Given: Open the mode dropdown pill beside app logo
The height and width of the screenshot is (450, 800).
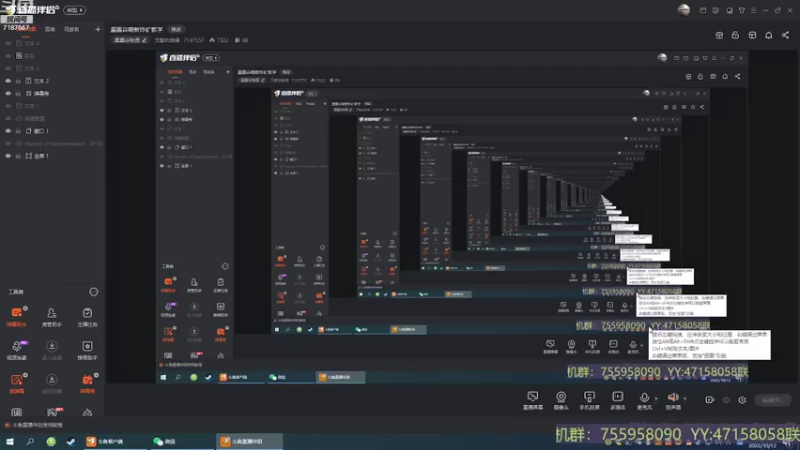Looking at the screenshot, I should [74, 10].
